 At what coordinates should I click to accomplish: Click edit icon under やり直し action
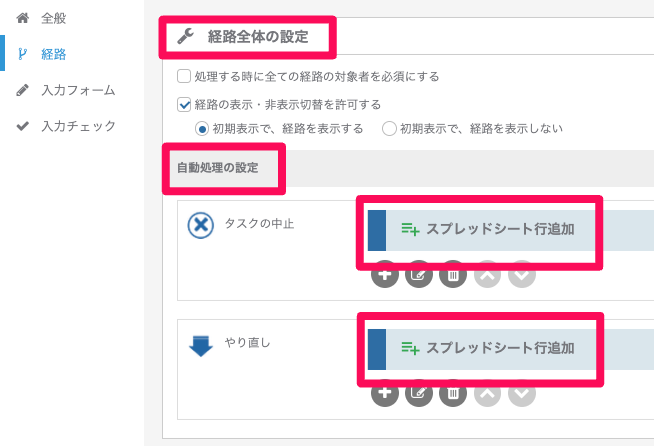[x=419, y=393]
